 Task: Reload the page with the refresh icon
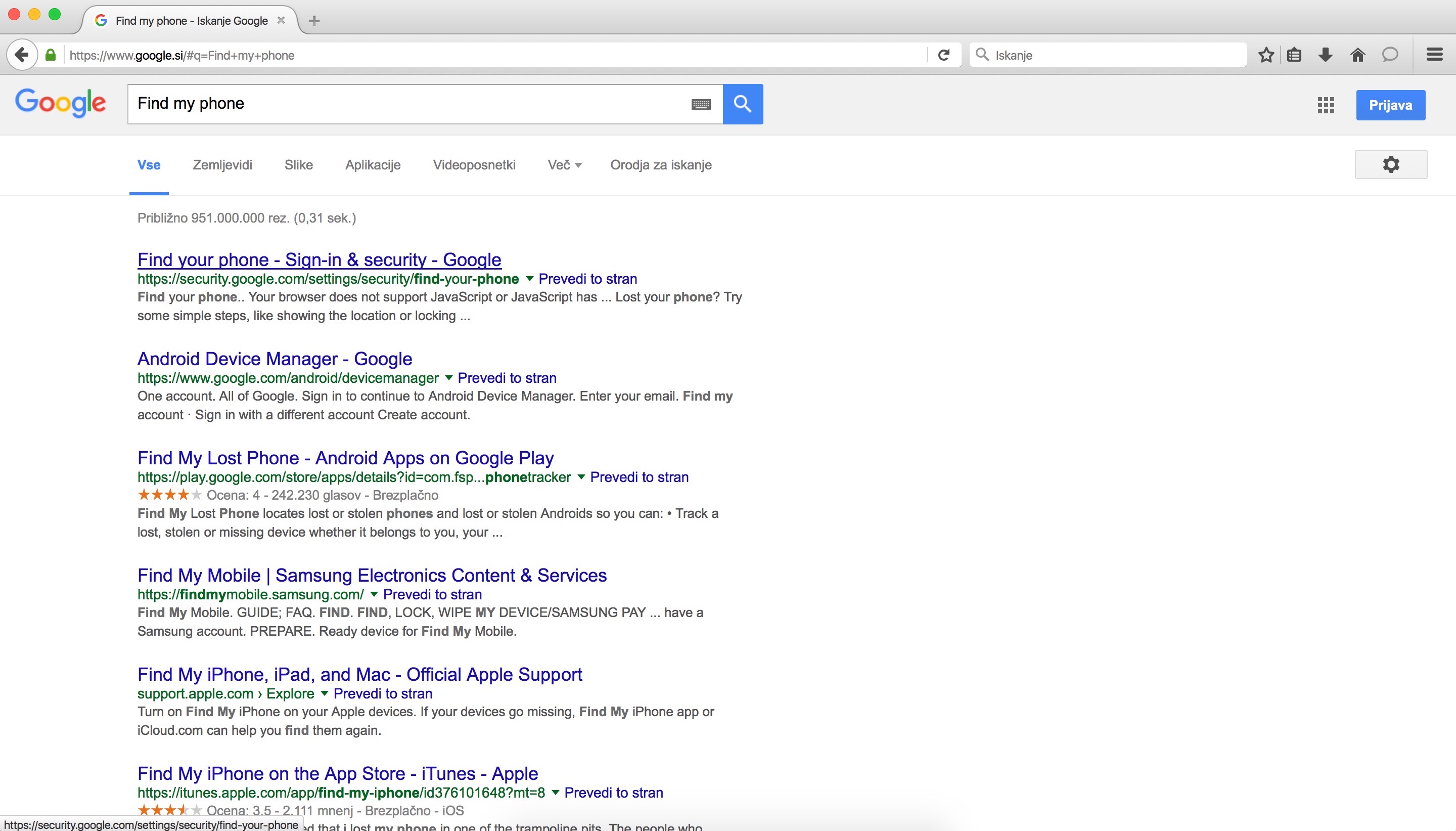tap(944, 55)
